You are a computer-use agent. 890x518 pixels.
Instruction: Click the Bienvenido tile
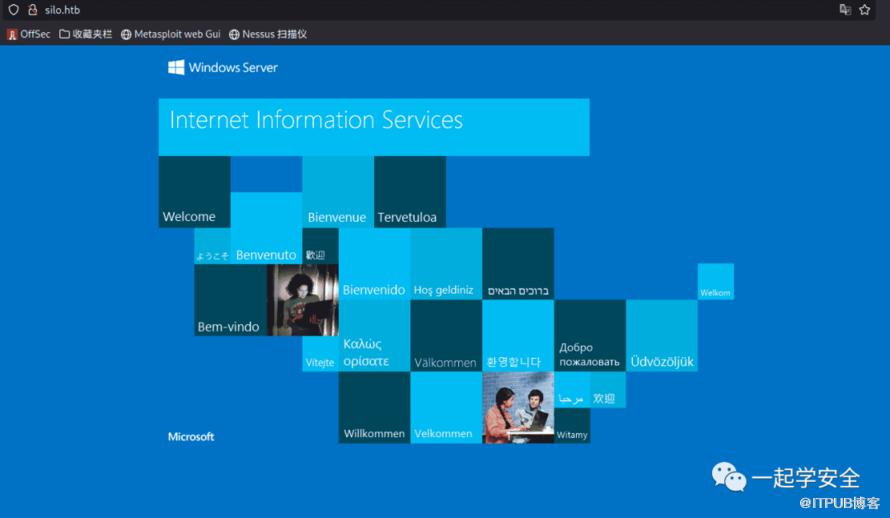tap(374, 264)
